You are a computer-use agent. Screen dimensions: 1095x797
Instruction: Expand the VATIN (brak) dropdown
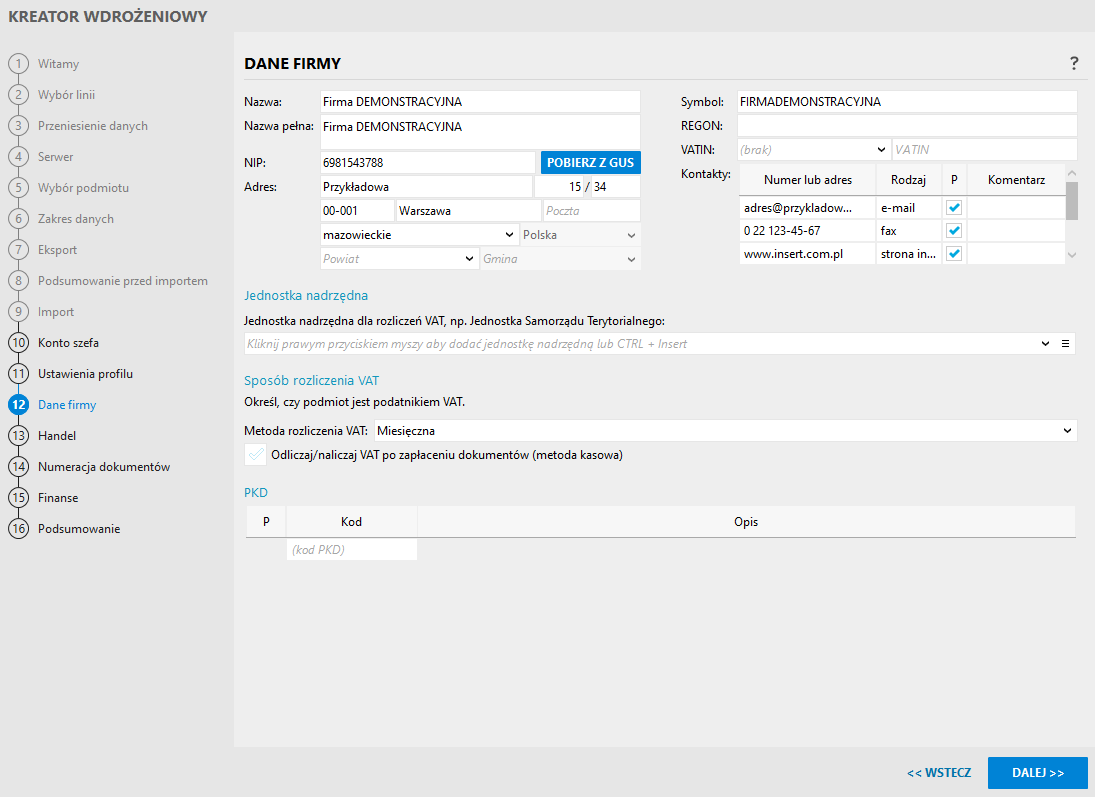click(881, 150)
